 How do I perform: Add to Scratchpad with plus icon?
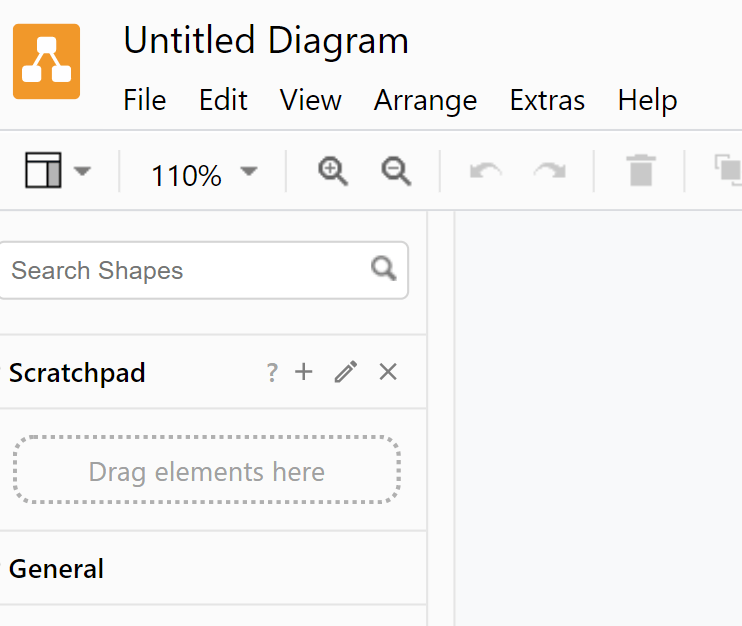304,372
